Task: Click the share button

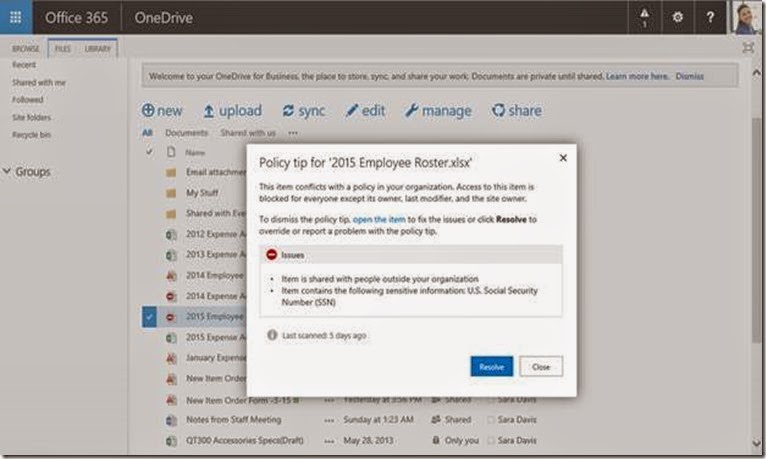Action: 516,111
